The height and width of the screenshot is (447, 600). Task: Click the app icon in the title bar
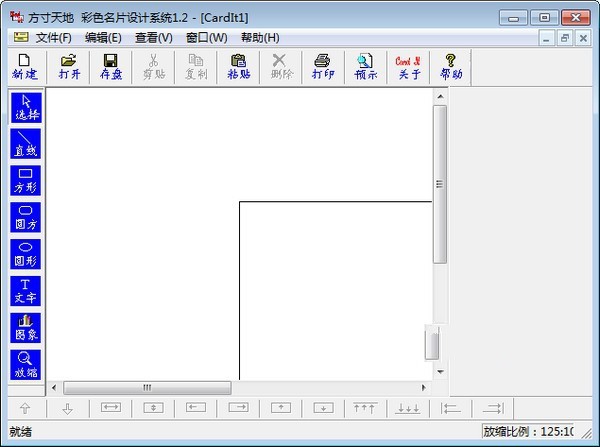pyautogui.click(x=16, y=17)
